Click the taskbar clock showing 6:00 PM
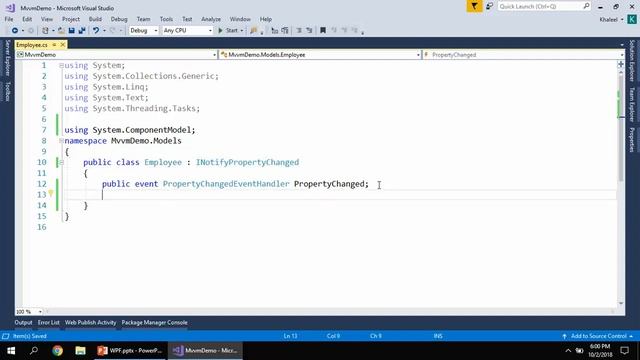This screenshot has width=640, height=360. [600, 351]
